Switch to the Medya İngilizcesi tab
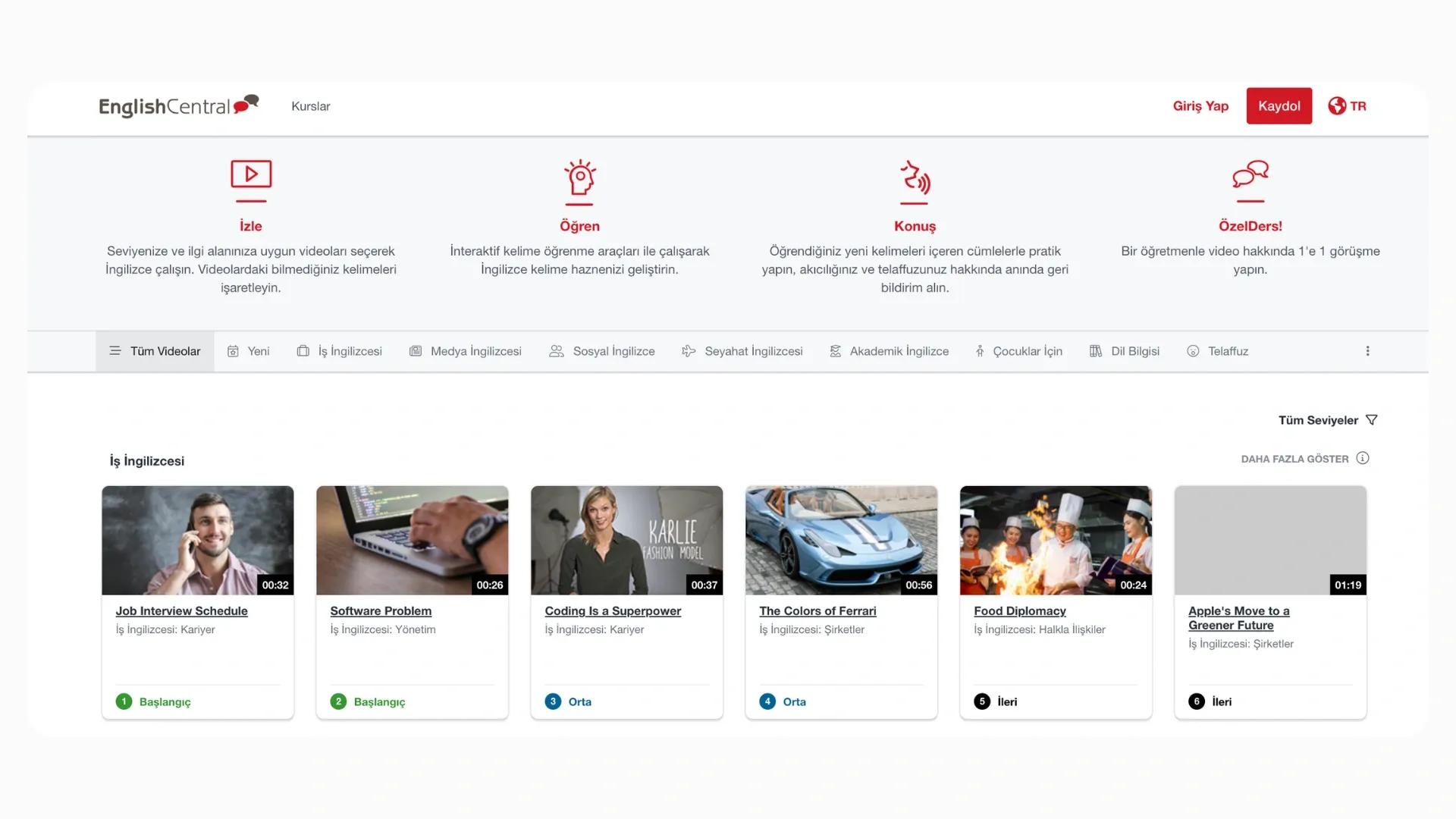Screen dimensions: 1456x819 (x=465, y=351)
